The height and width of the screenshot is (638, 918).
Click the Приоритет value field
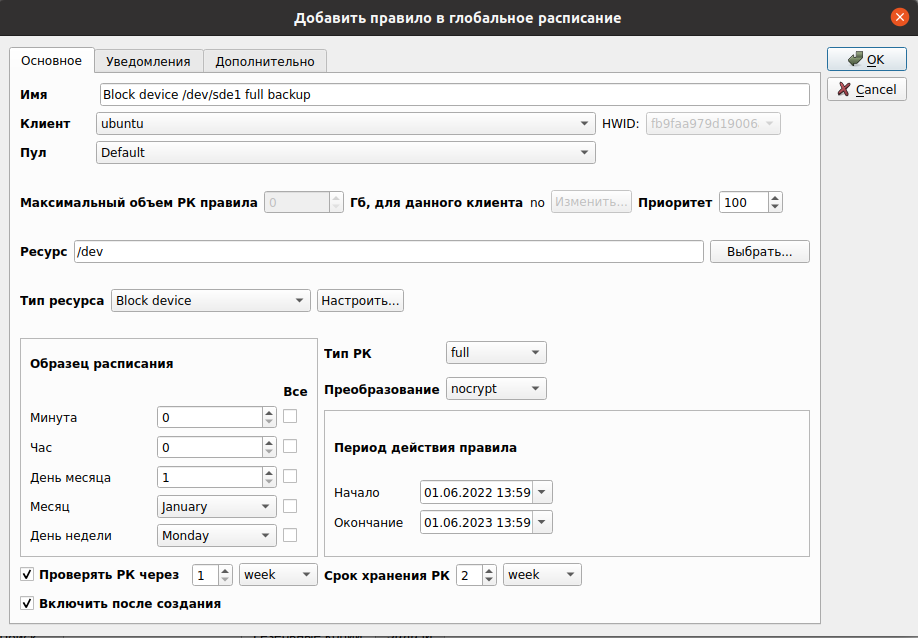743,203
